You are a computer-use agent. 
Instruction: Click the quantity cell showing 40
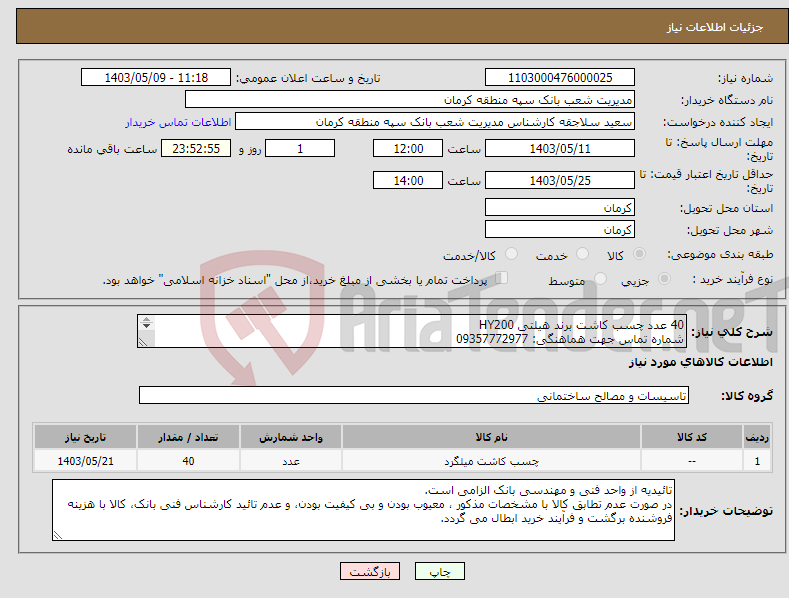[188, 461]
